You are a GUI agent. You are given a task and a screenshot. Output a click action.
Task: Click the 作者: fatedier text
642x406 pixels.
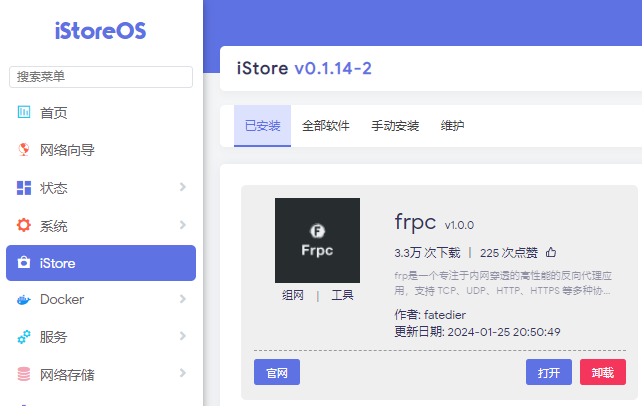pyautogui.click(x=430, y=315)
